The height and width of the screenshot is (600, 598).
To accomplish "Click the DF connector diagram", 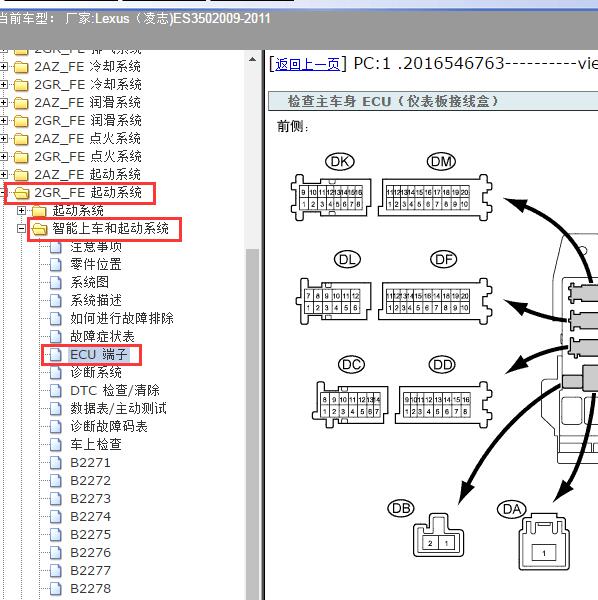I will [435, 301].
